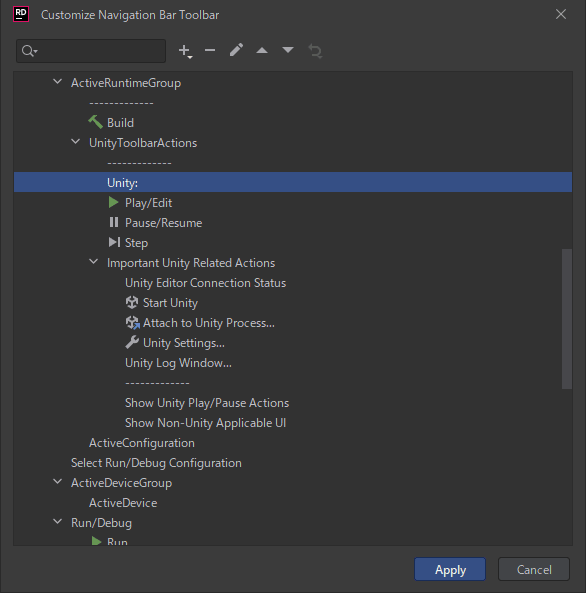This screenshot has width=586, height=593.
Task: Select the Unity Settings... label
Action: coord(183,343)
